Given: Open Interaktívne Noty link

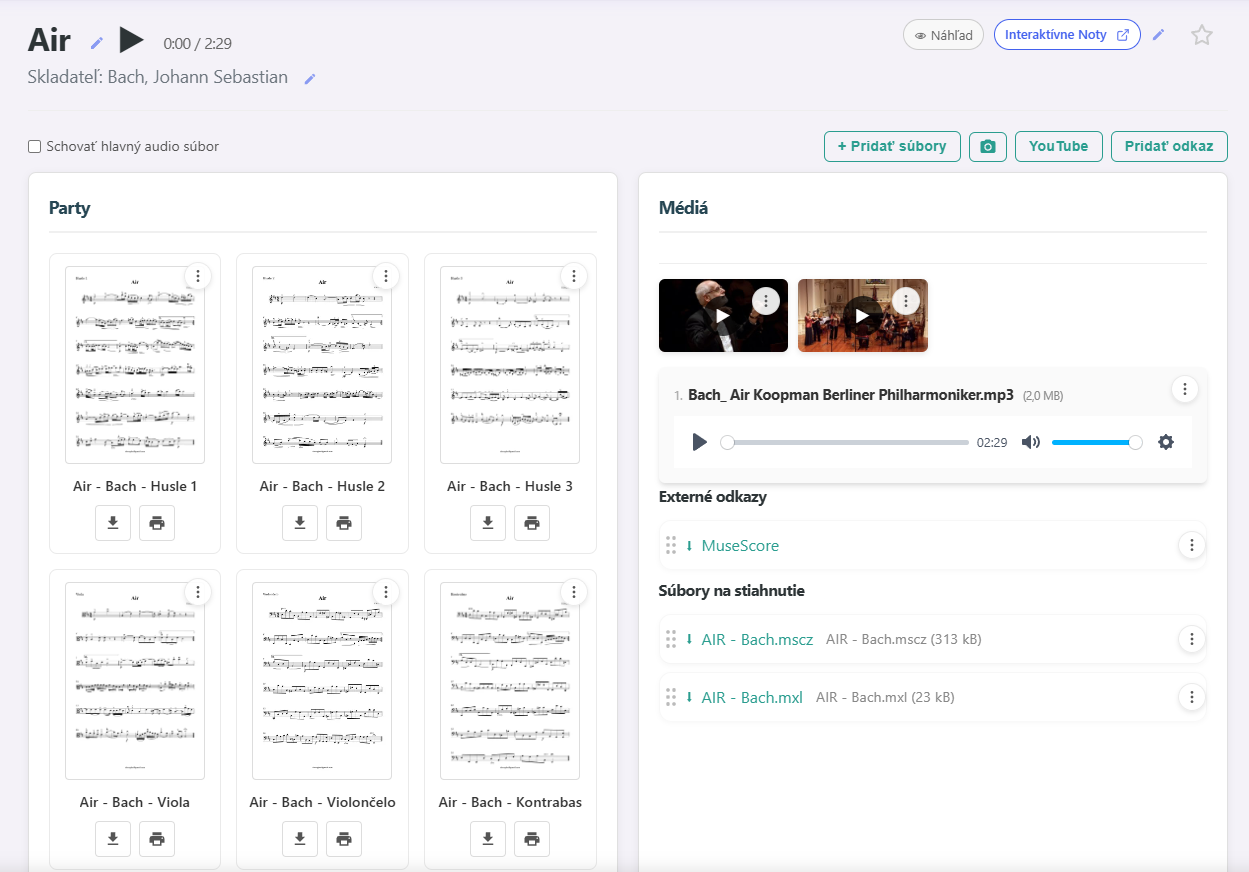Looking at the screenshot, I should point(1067,35).
